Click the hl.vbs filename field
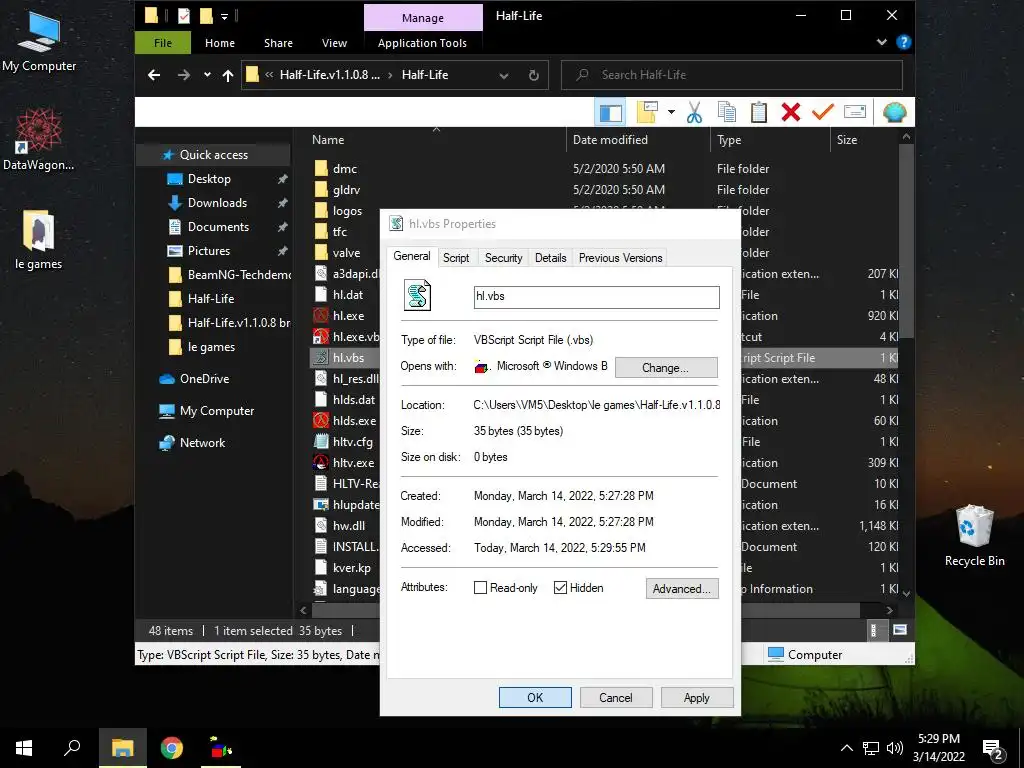The height and width of the screenshot is (768, 1024). tap(596, 296)
